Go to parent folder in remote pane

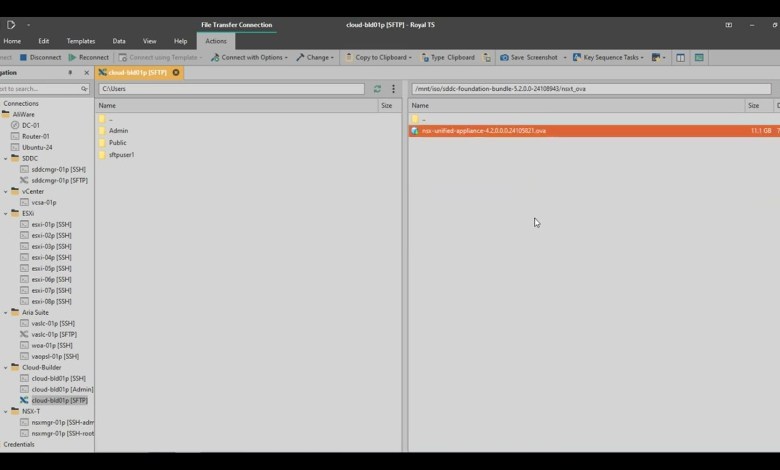point(423,119)
